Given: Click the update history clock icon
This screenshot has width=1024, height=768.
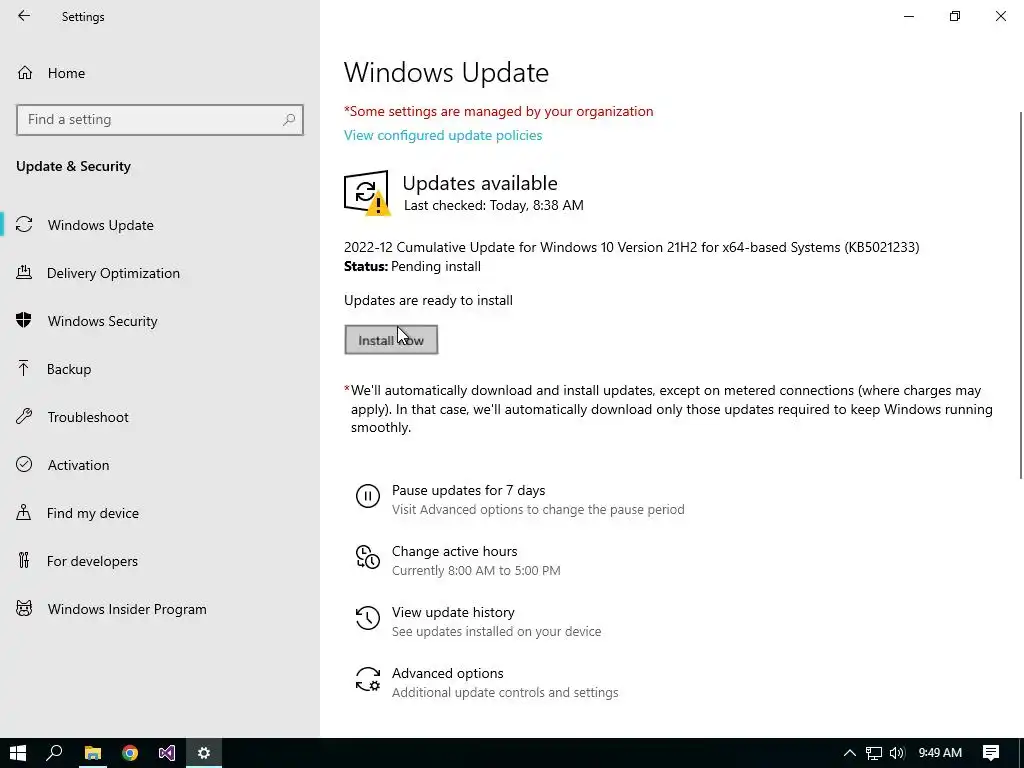Looking at the screenshot, I should tap(368, 618).
